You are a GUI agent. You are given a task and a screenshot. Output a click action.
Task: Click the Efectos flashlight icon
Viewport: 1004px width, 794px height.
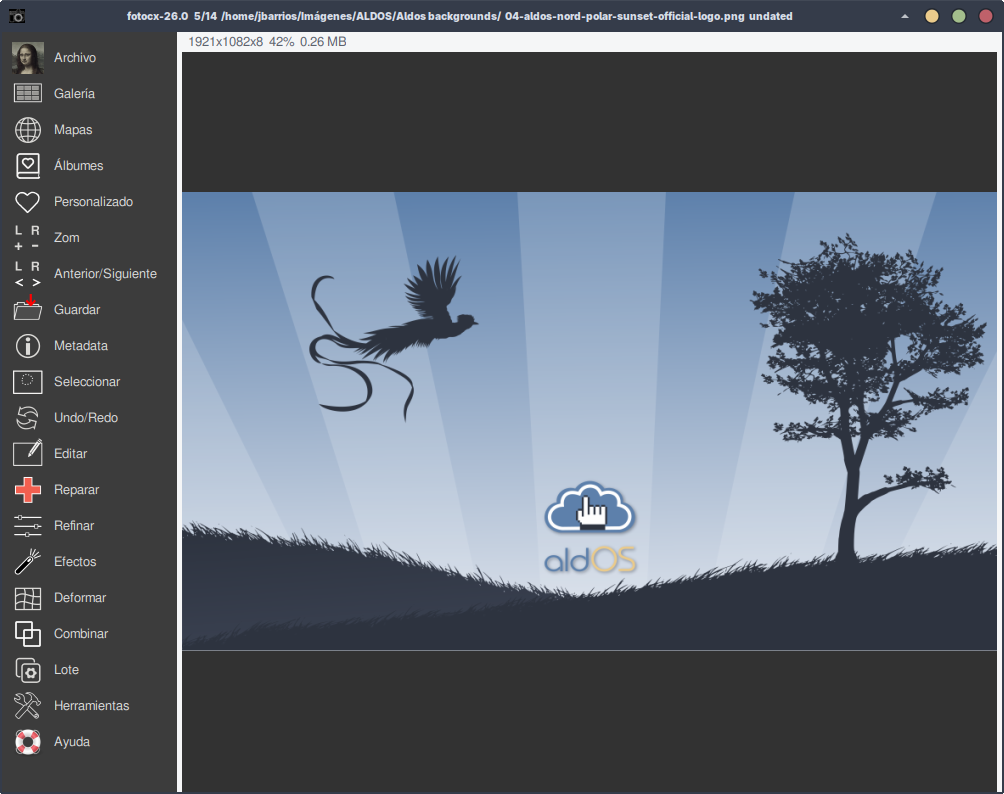pos(28,562)
